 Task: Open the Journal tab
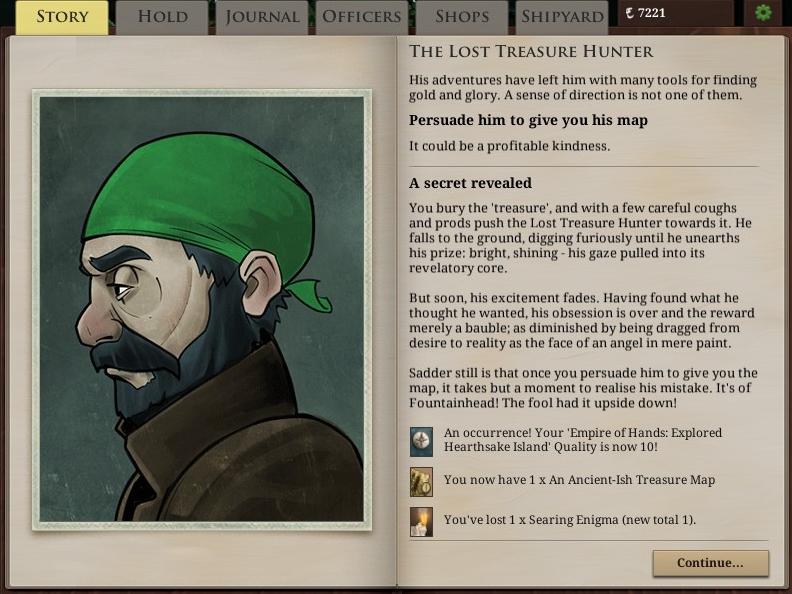point(262,17)
